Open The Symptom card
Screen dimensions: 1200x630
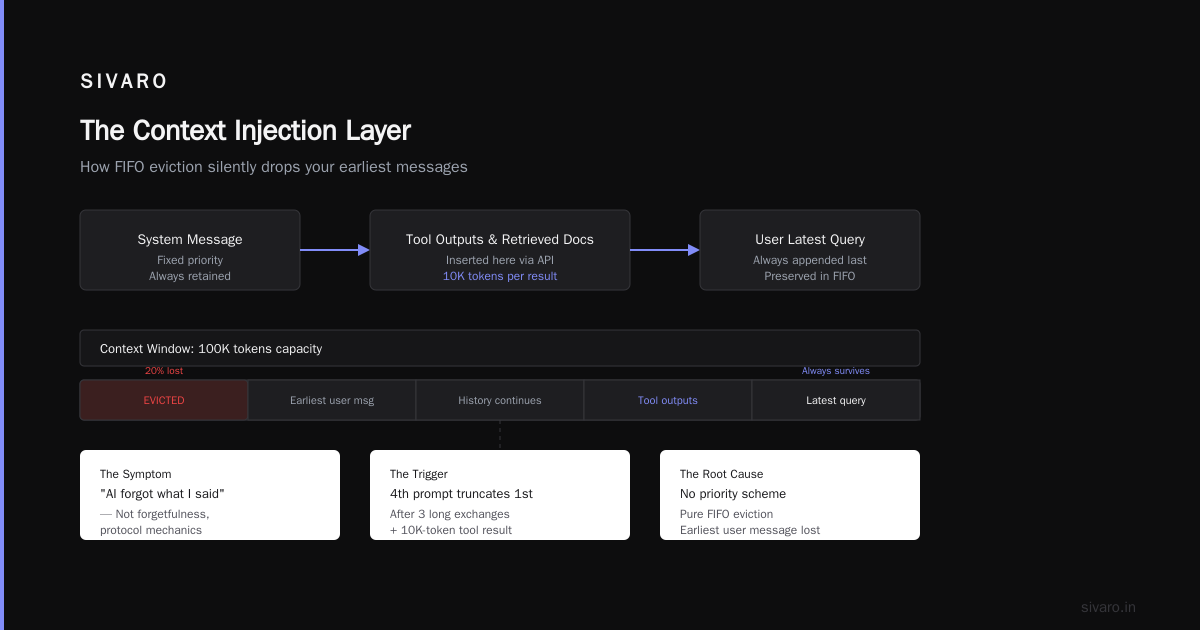[210, 495]
